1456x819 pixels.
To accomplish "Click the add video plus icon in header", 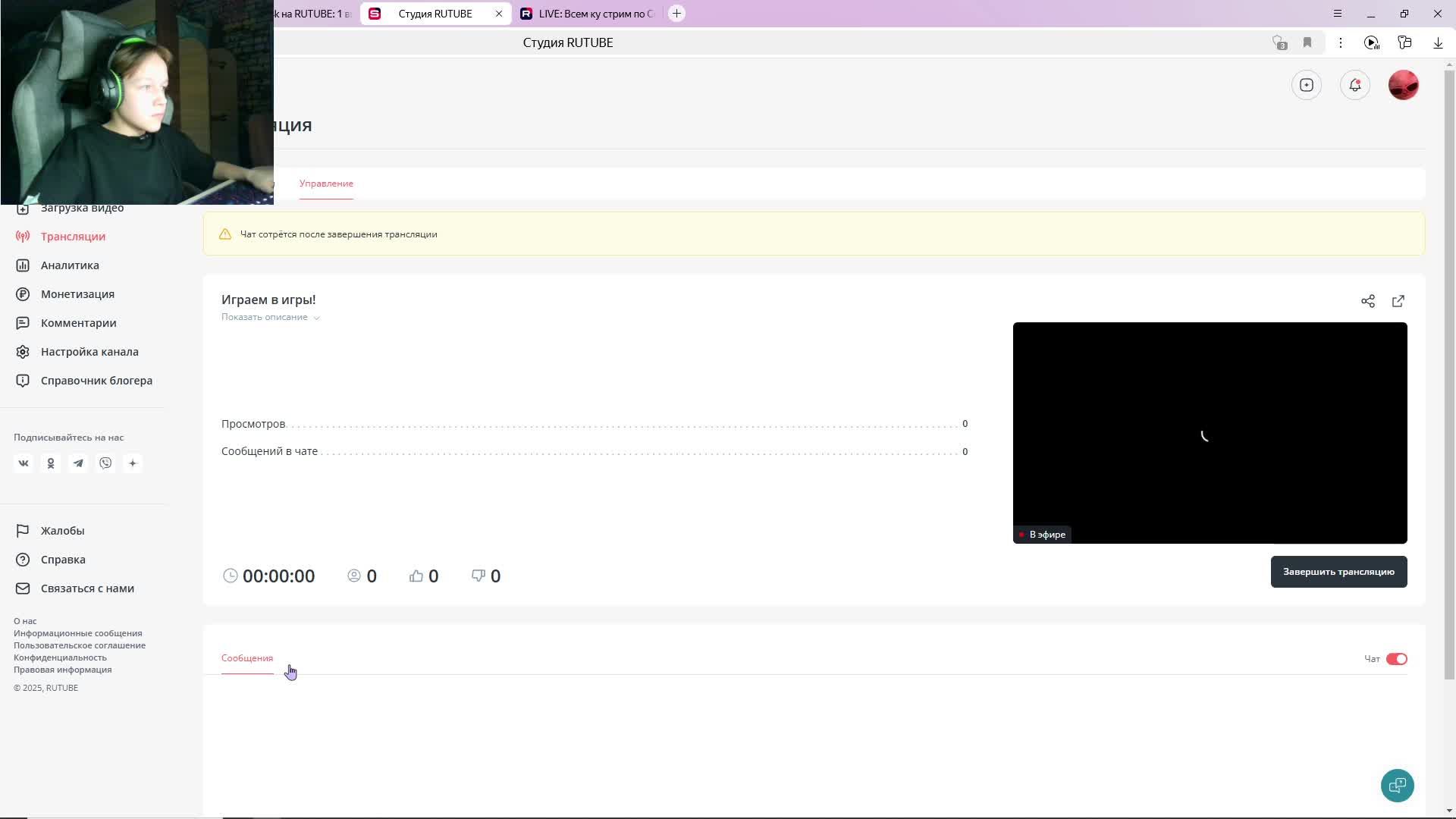I will [1307, 85].
